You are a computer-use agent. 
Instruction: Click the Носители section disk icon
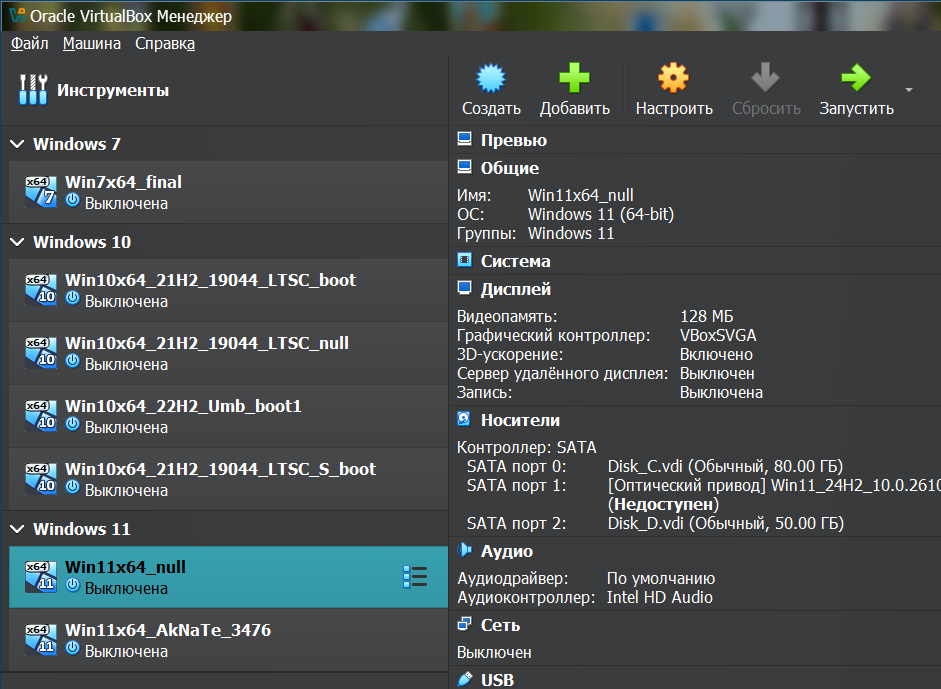(464, 419)
